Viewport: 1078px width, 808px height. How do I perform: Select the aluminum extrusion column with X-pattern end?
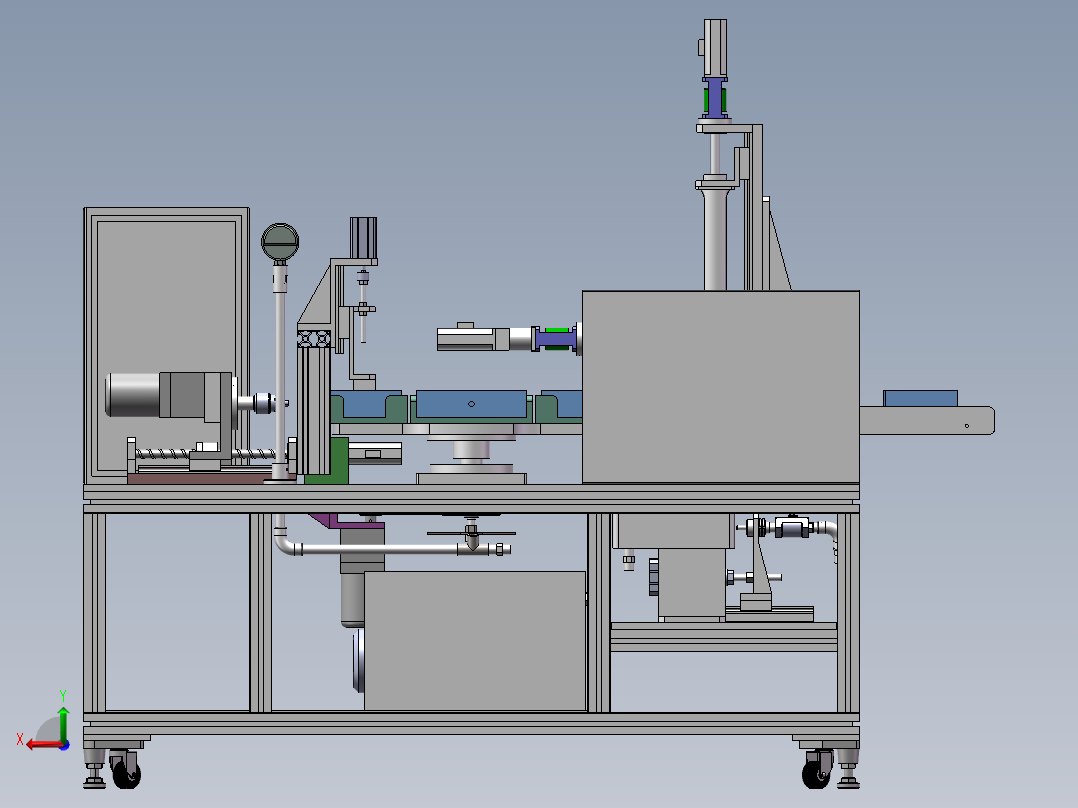click(314, 402)
